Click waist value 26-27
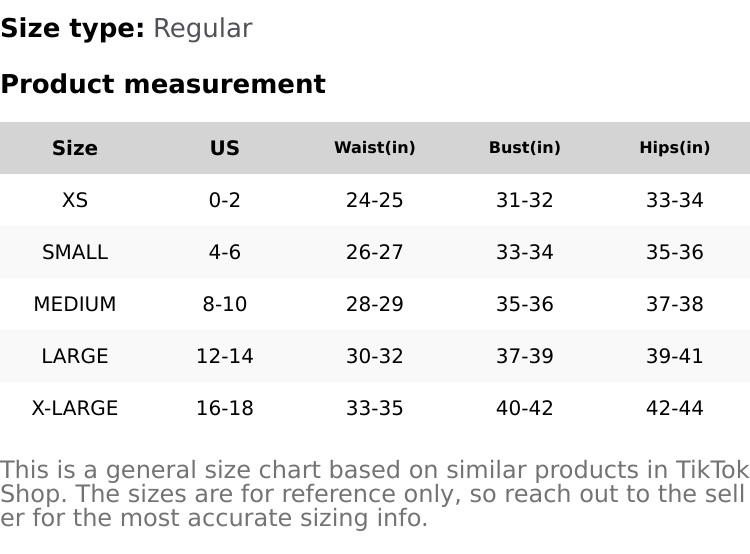 tap(375, 252)
